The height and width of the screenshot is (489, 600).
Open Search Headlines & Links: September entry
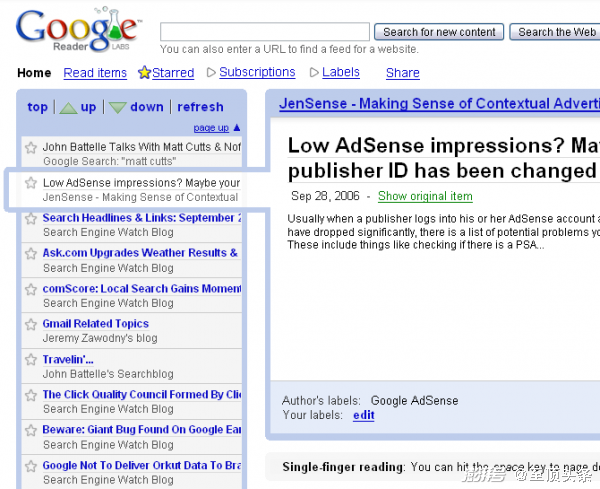[142, 218]
